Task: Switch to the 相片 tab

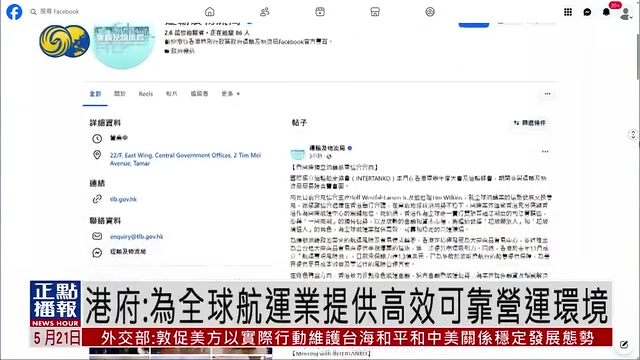Action: coord(171,94)
